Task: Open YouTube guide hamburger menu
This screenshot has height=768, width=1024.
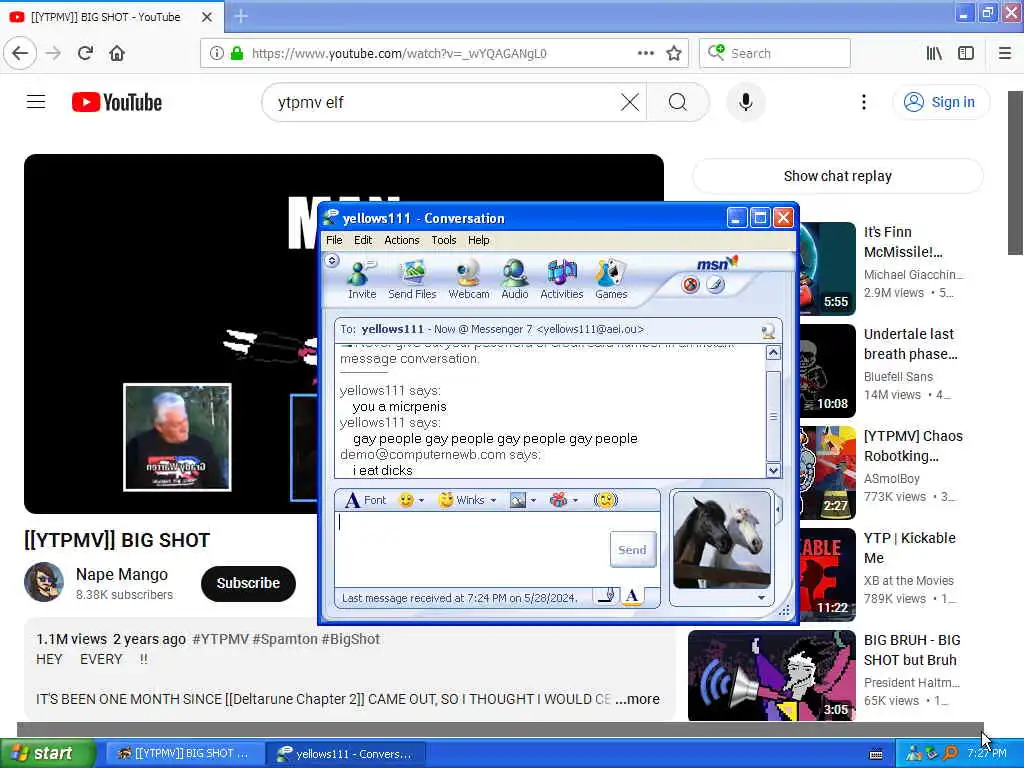Action: (36, 102)
